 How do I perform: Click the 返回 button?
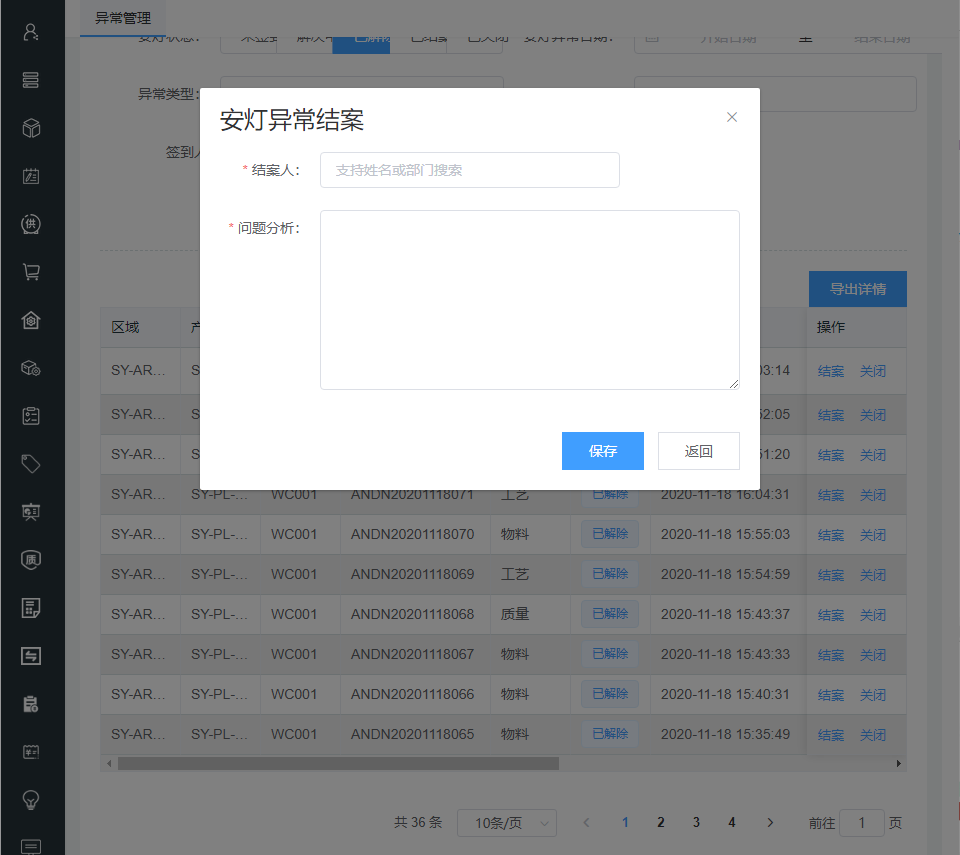698,451
